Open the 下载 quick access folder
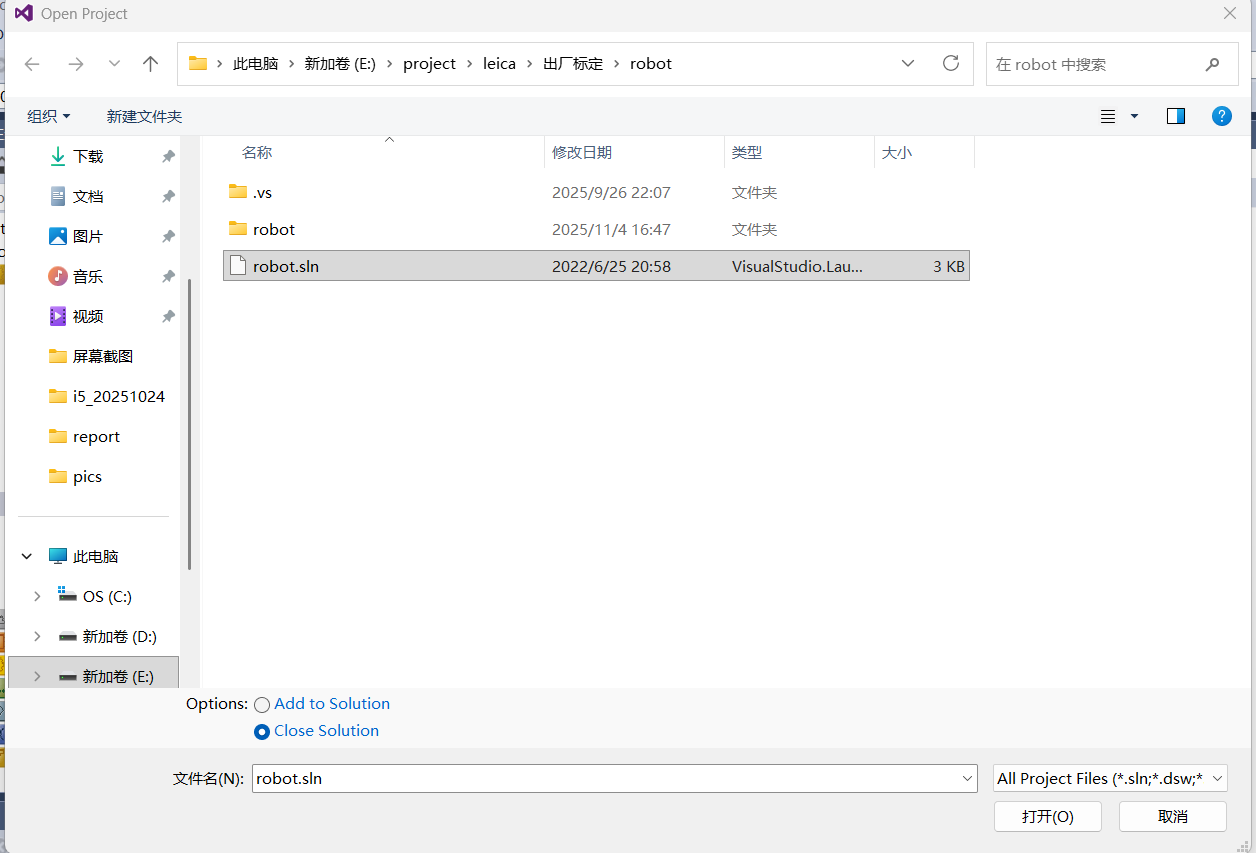 (x=88, y=156)
